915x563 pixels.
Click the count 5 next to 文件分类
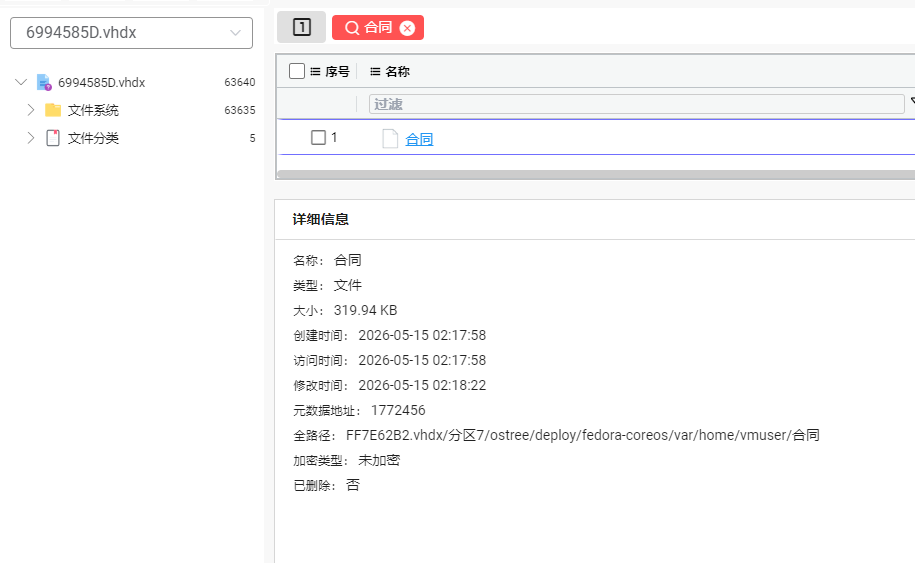tap(252, 138)
